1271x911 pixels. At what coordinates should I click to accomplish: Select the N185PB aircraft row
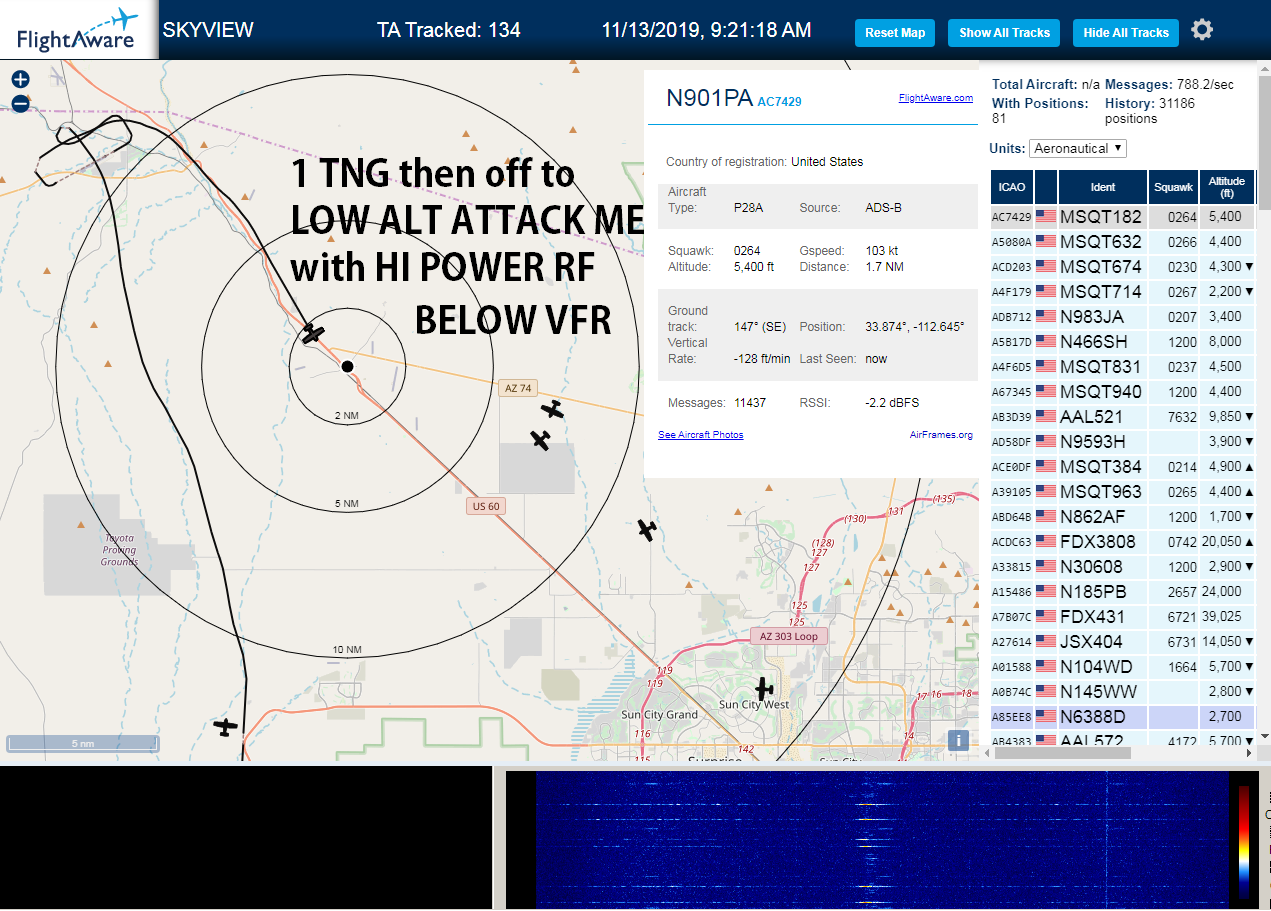coord(1123,591)
